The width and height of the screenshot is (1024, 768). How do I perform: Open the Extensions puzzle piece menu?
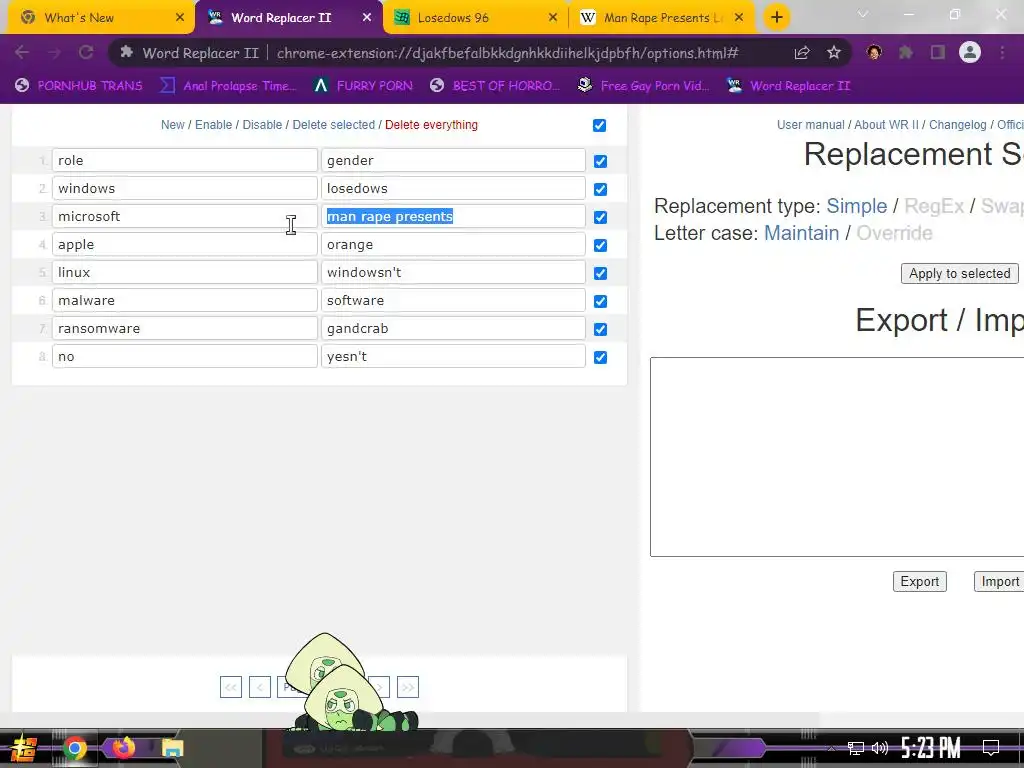tap(906, 53)
